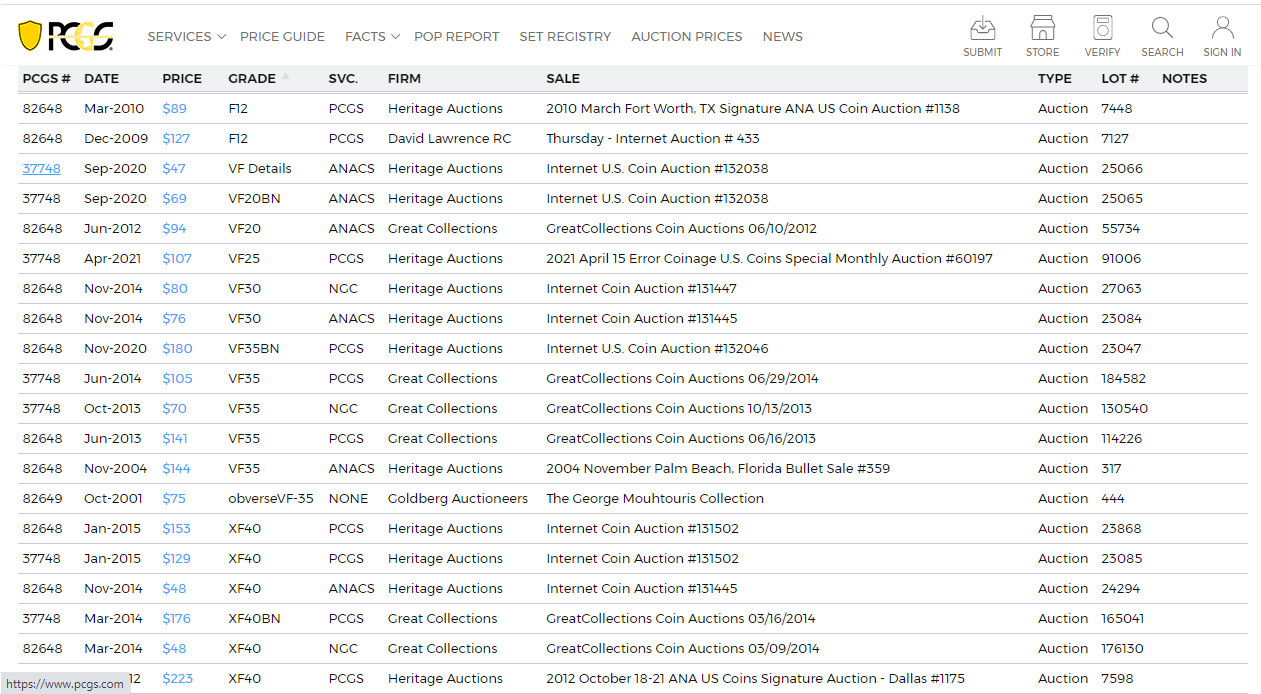Screen dimensions: 1261x694
Task: Sort by Grade column arrow
Action: coord(285,76)
